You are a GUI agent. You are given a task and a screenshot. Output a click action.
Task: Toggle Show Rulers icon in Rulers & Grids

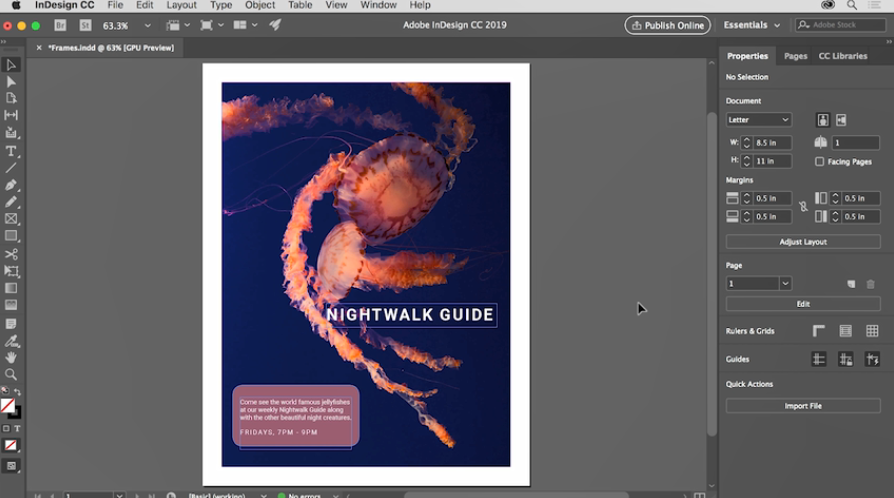pos(819,331)
